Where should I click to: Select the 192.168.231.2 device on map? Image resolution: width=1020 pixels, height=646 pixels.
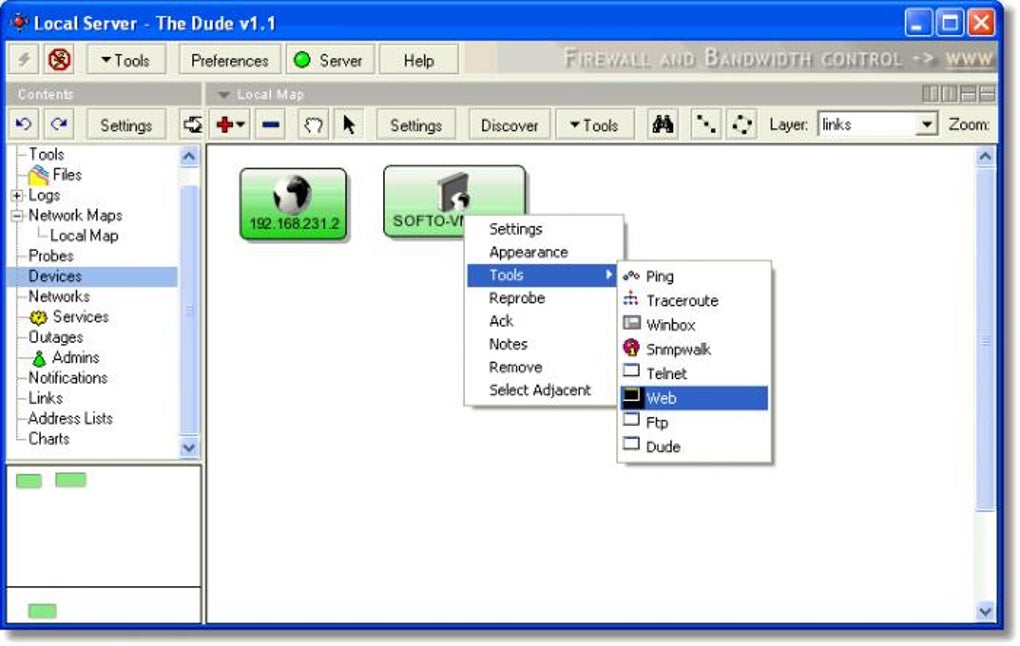click(293, 204)
